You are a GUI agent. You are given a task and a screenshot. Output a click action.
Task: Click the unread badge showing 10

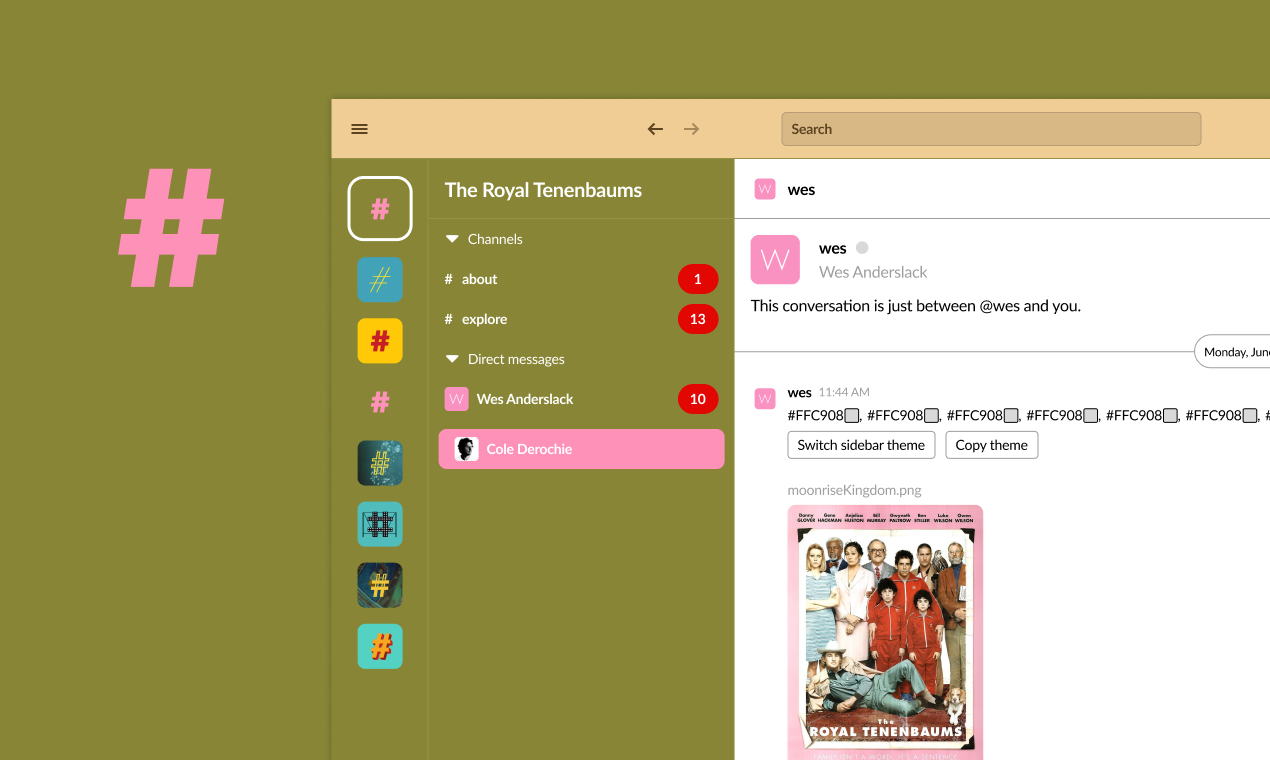point(698,399)
